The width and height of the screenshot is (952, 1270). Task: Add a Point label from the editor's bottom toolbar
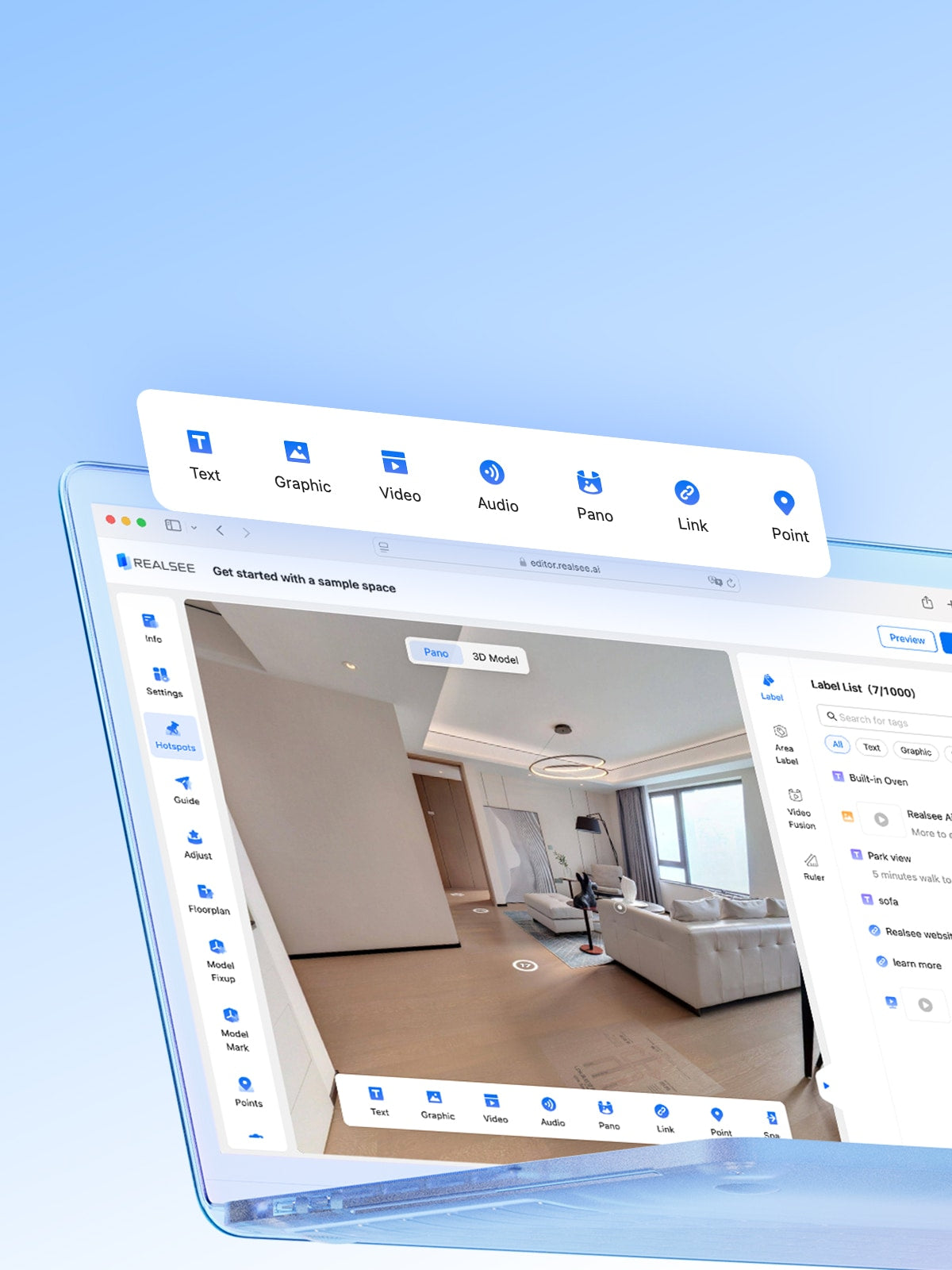click(x=720, y=1123)
